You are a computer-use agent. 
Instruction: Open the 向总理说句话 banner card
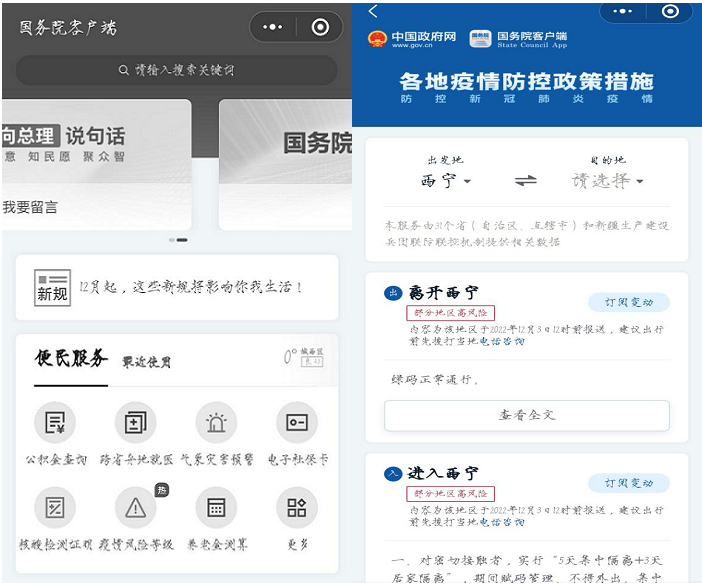[97, 165]
